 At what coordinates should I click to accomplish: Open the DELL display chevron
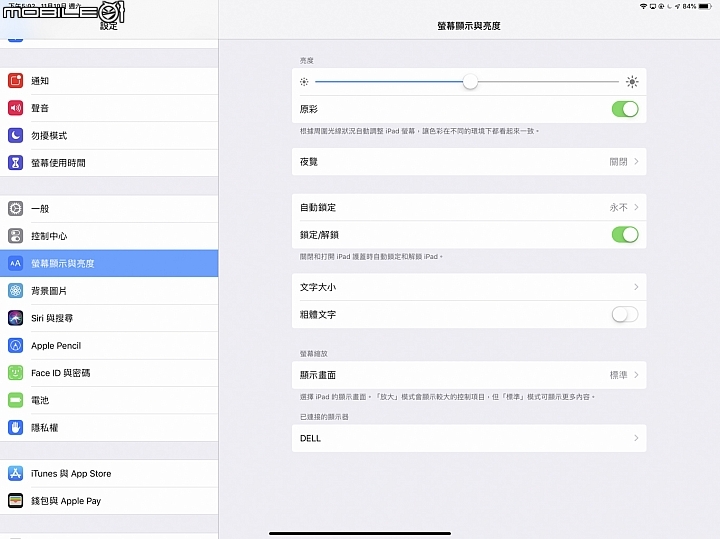636,438
